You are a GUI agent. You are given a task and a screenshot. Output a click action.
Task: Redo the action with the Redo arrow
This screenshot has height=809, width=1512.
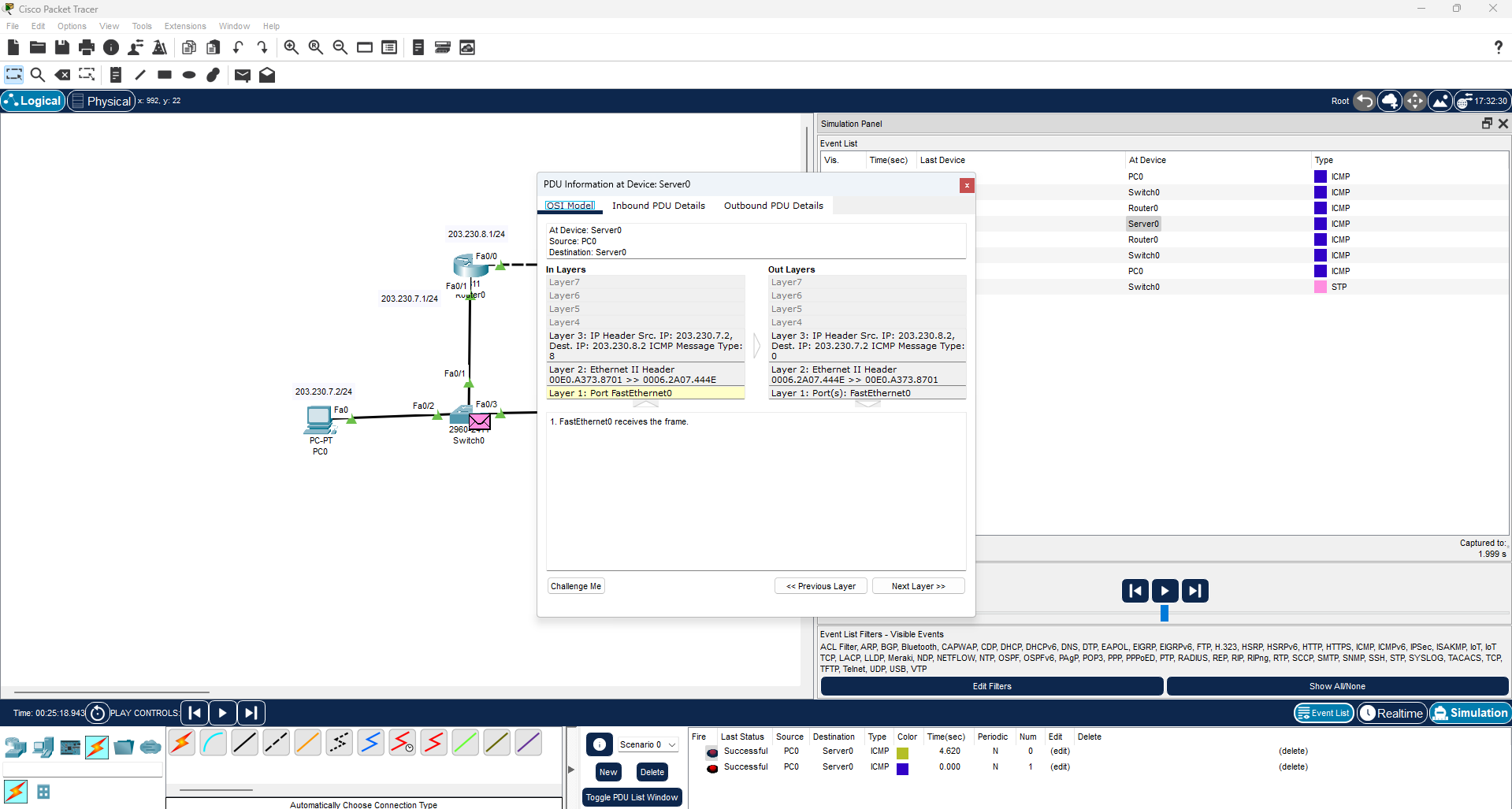point(262,48)
